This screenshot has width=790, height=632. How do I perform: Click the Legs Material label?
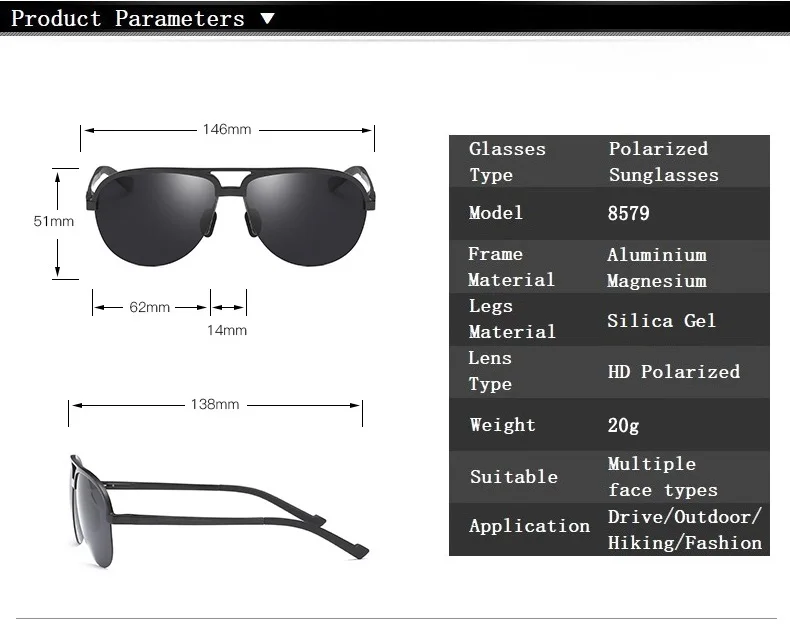pyautogui.click(x=512, y=319)
